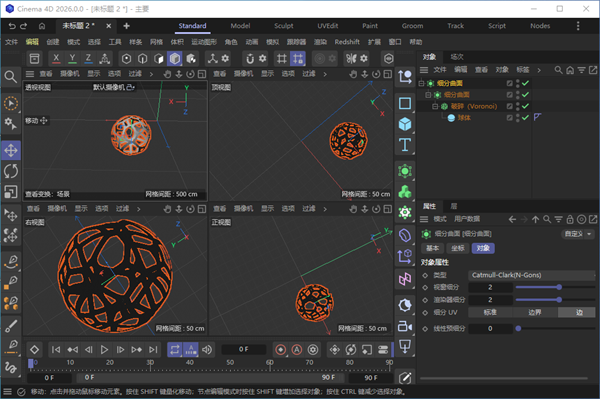
Task: Toggle the autokeying A button
Action: (x=297, y=349)
